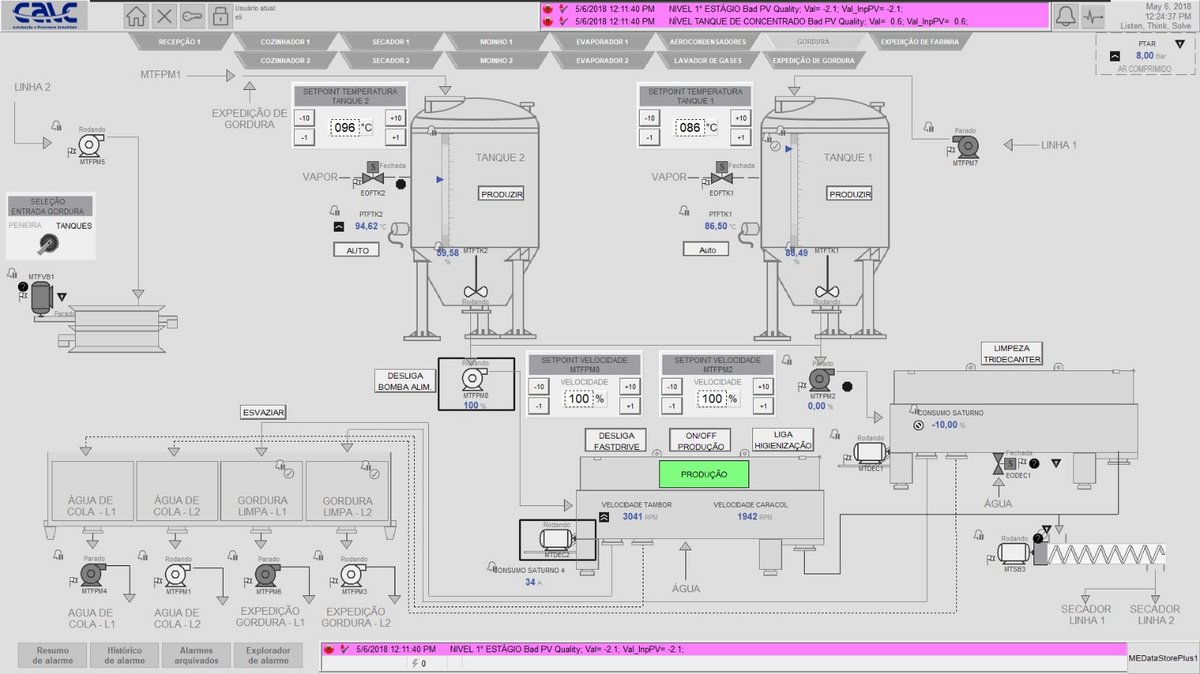Select the MTDEC2 motor icon
Screen dimensions: 1200x674
(556, 538)
